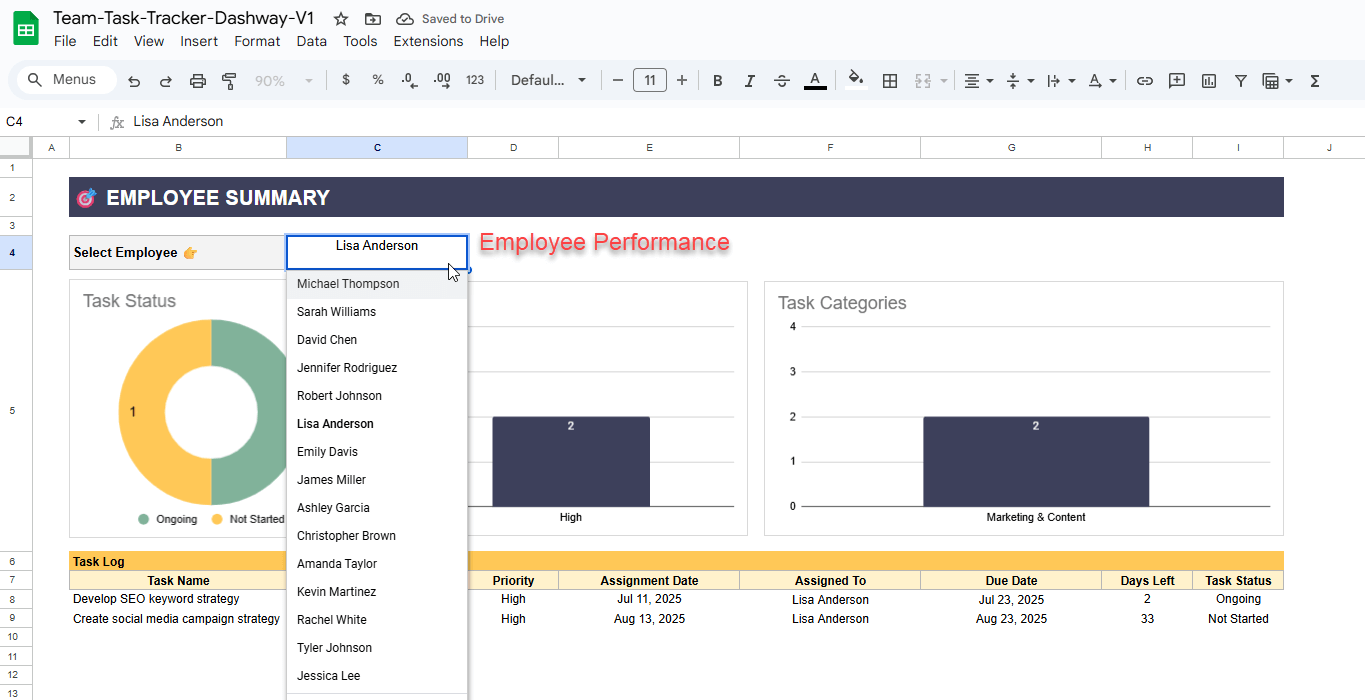Screen dimensions: 1365x700
Task: Click the Insert comment icon
Action: [1177, 80]
